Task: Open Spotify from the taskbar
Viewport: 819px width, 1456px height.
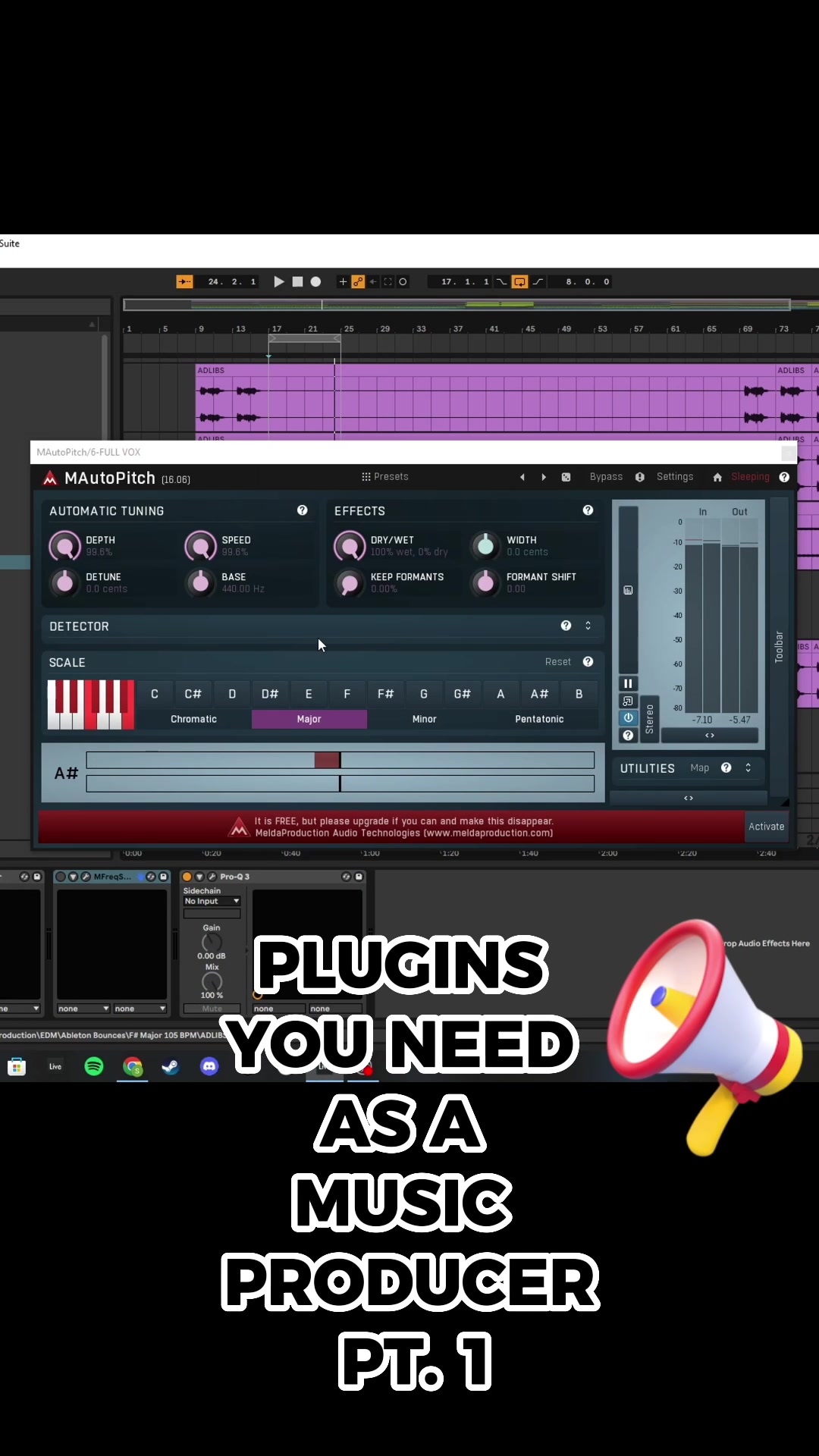Action: click(94, 1066)
